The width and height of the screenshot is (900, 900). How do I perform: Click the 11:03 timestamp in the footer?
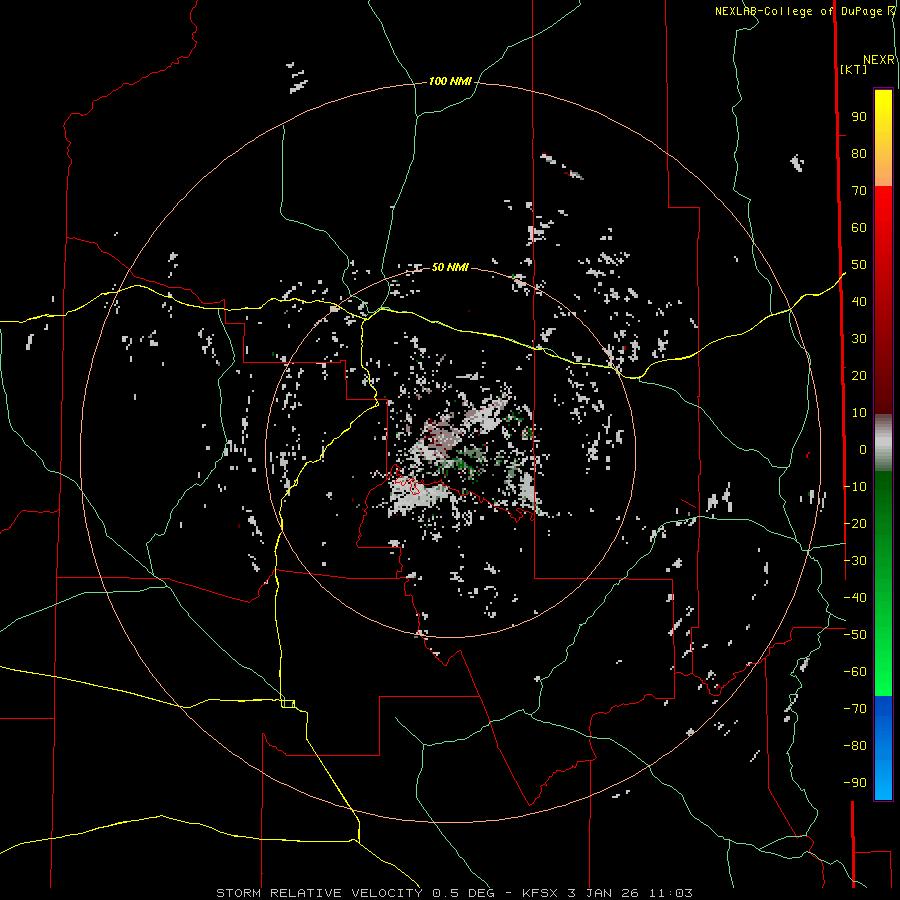coord(671,893)
